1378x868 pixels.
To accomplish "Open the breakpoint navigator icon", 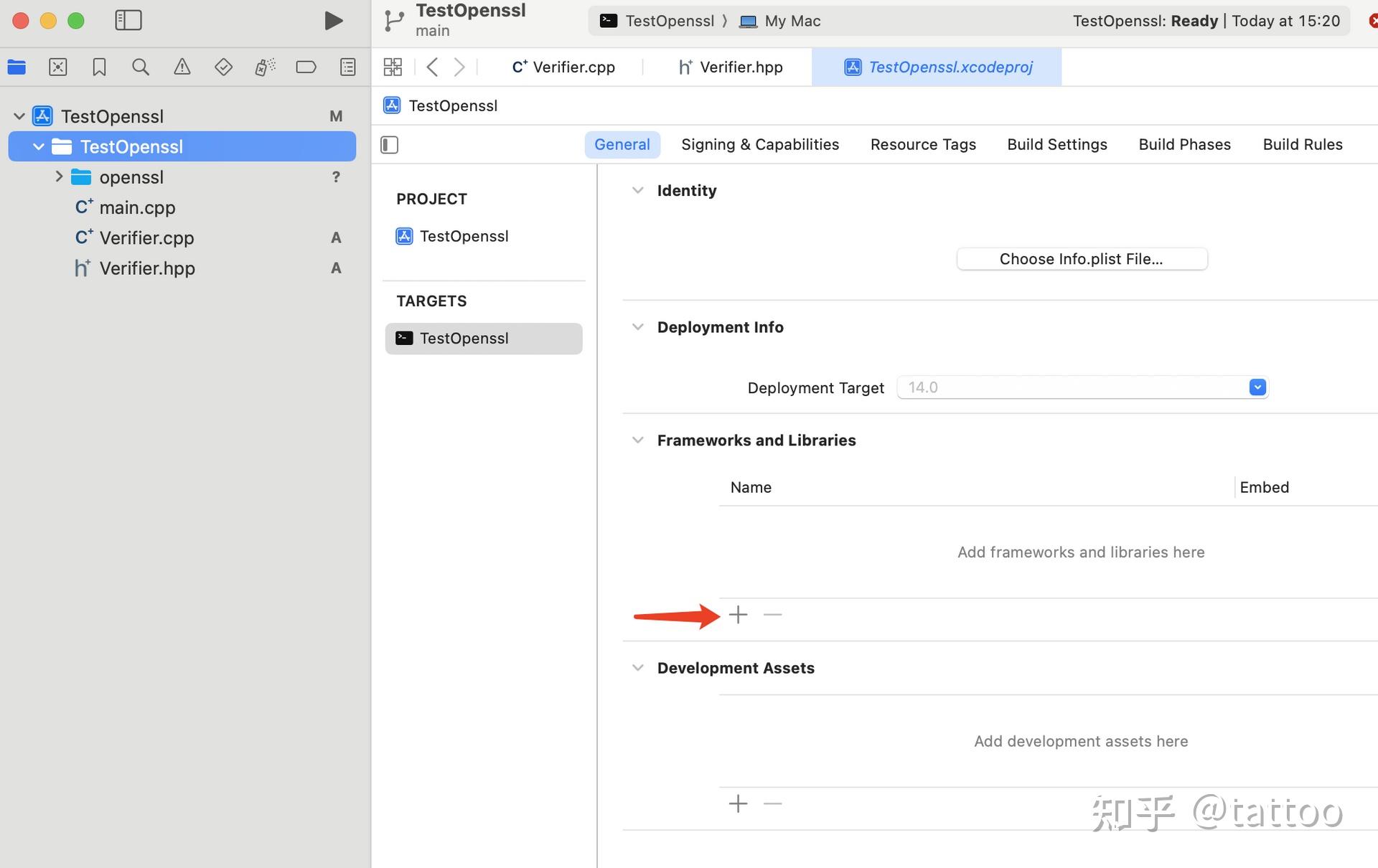I will (306, 67).
